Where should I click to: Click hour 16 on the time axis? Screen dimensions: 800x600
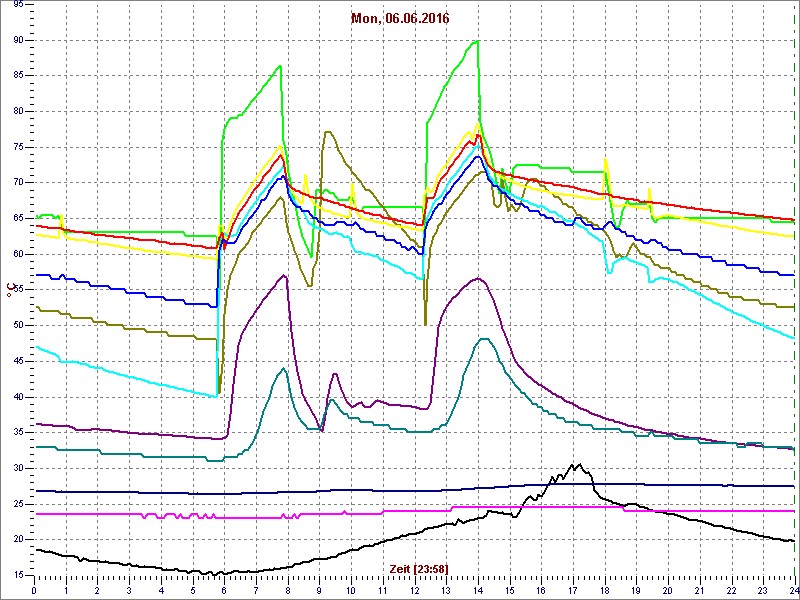pyautogui.click(x=541, y=589)
